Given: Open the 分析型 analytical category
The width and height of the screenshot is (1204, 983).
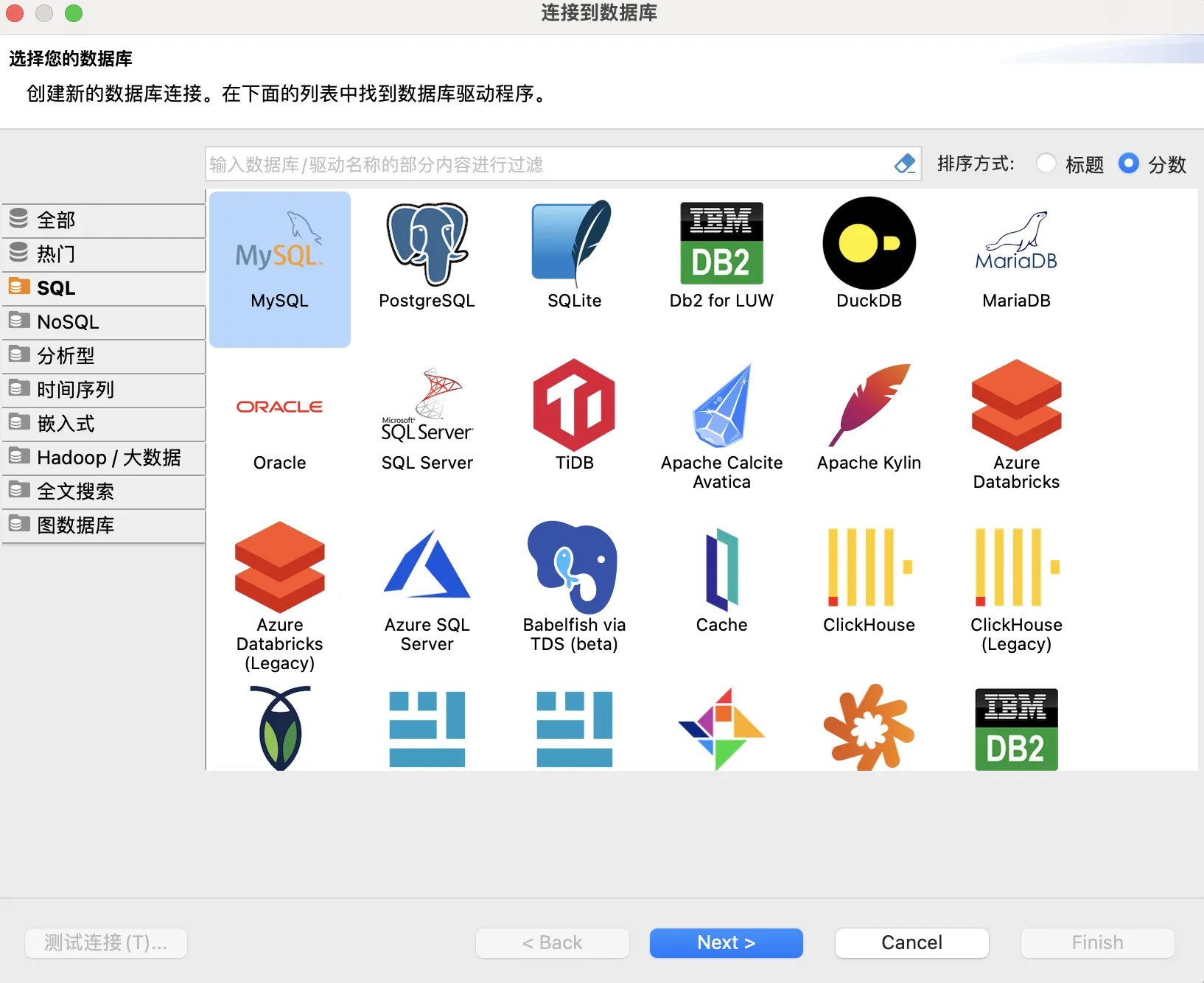Looking at the screenshot, I should point(104,356).
